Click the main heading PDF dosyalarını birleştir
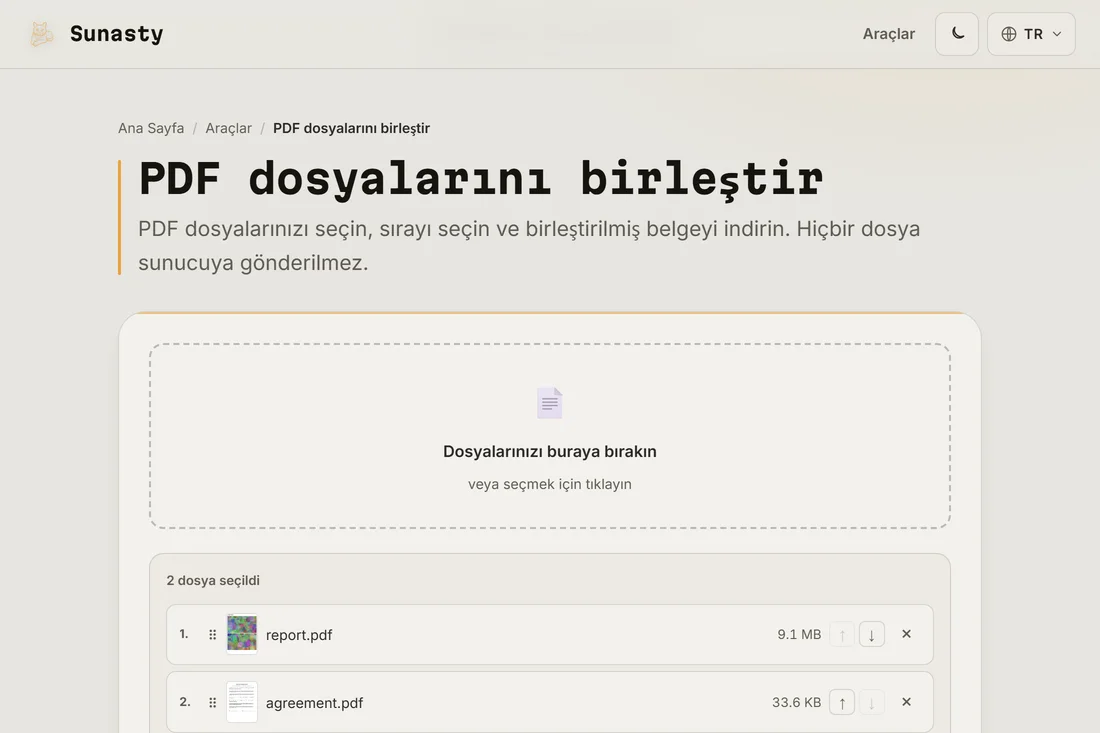Screen dimensions: 1100x733 coord(481,179)
